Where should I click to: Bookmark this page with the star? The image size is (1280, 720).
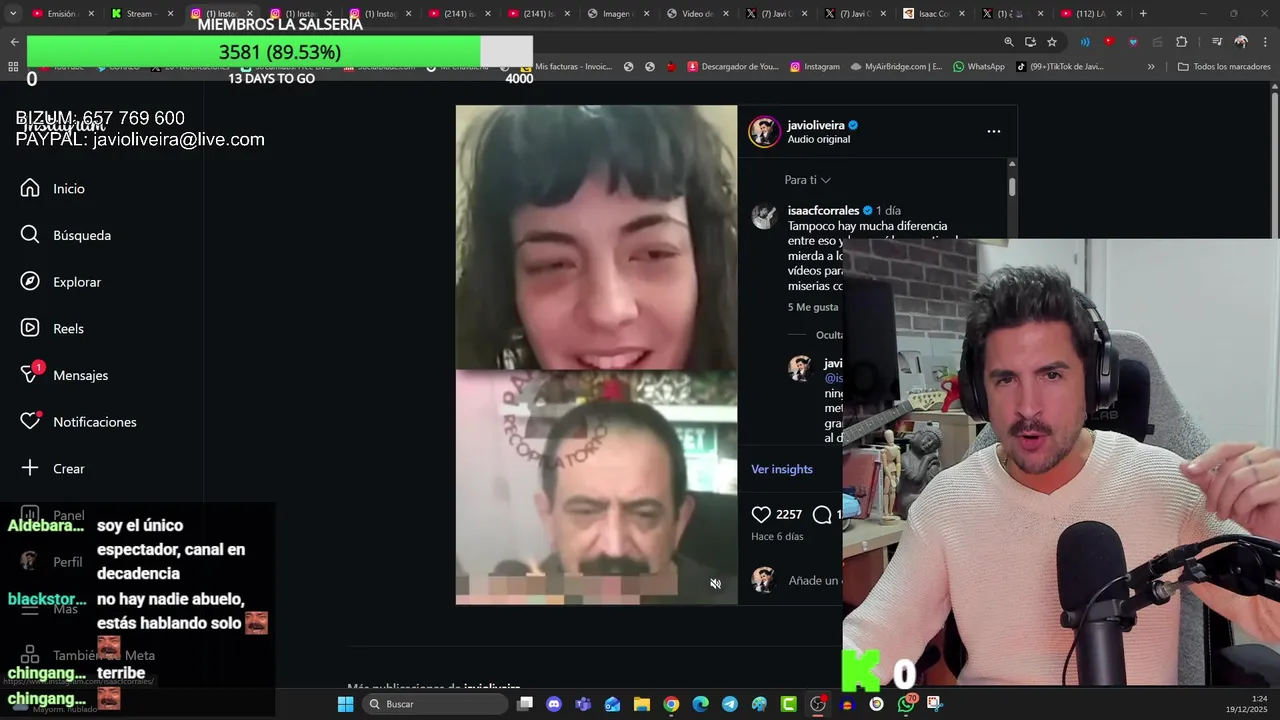coord(1052,42)
